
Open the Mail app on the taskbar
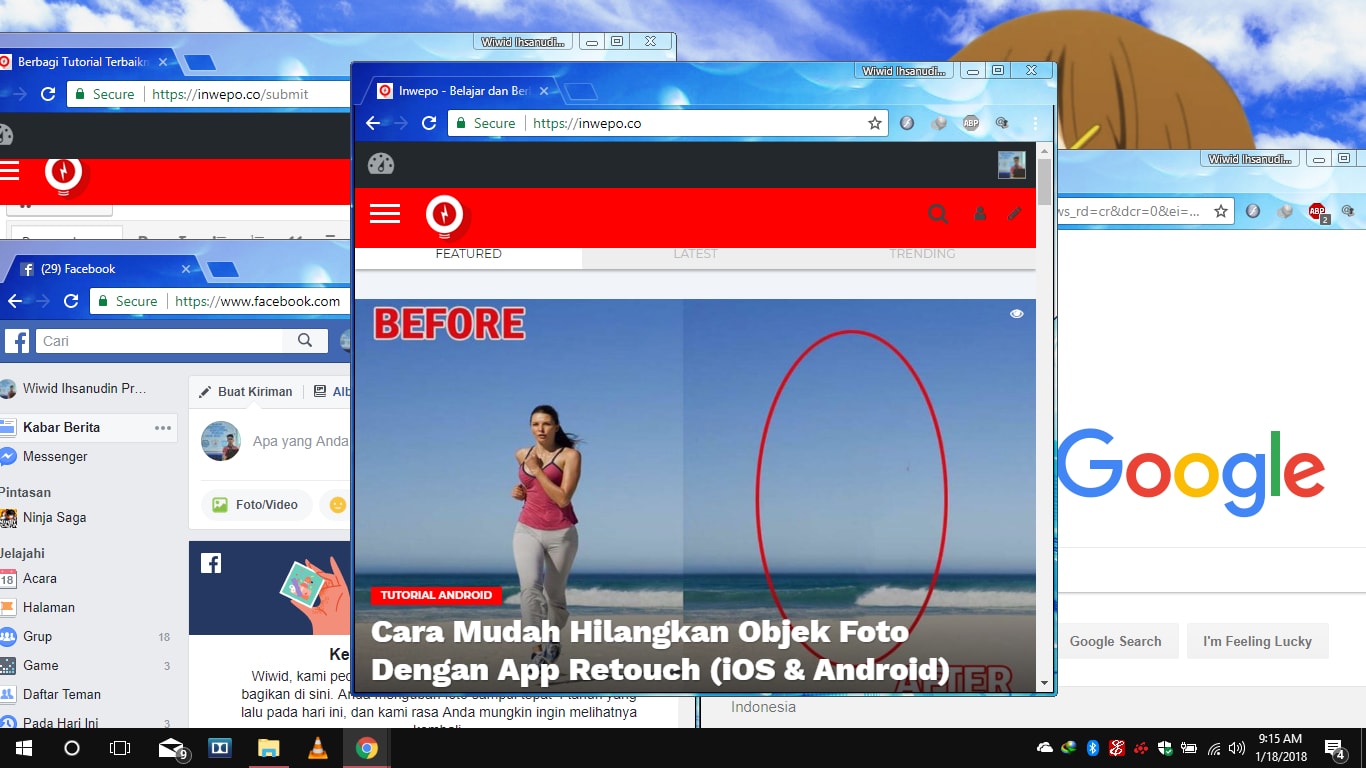[x=172, y=748]
